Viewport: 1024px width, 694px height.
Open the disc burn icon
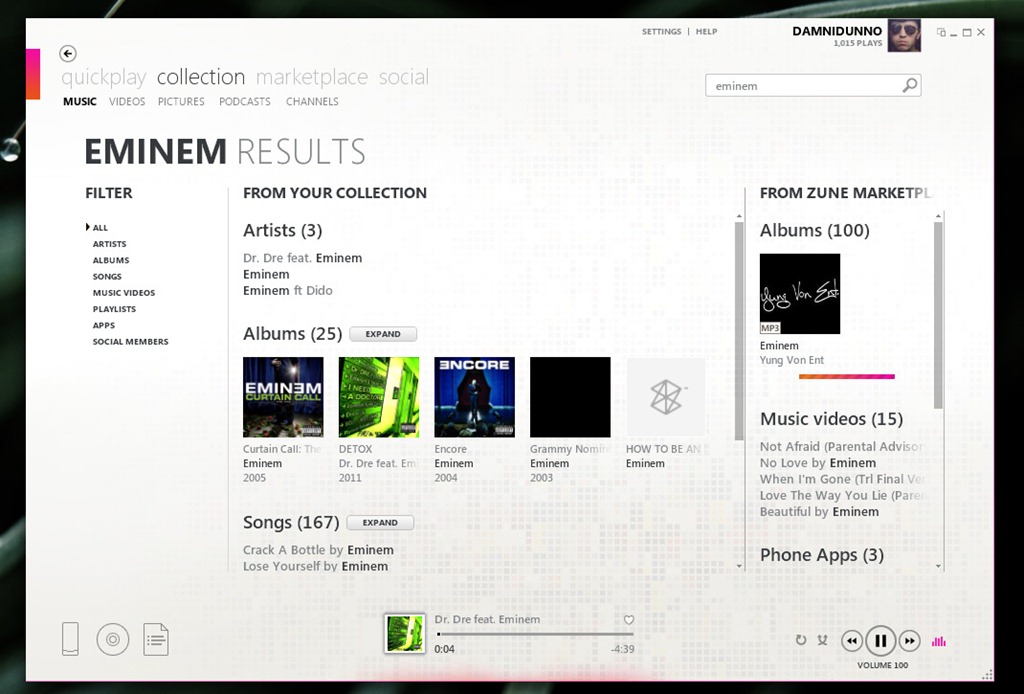tap(113, 639)
